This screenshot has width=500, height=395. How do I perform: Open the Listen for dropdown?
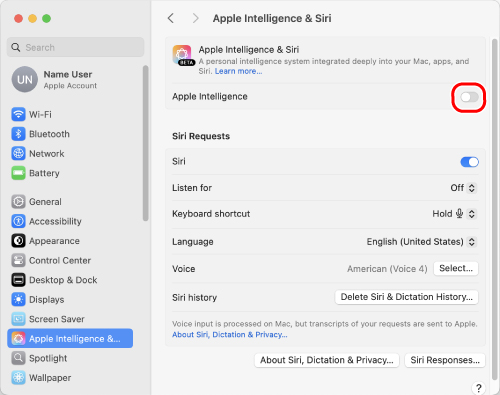463,188
